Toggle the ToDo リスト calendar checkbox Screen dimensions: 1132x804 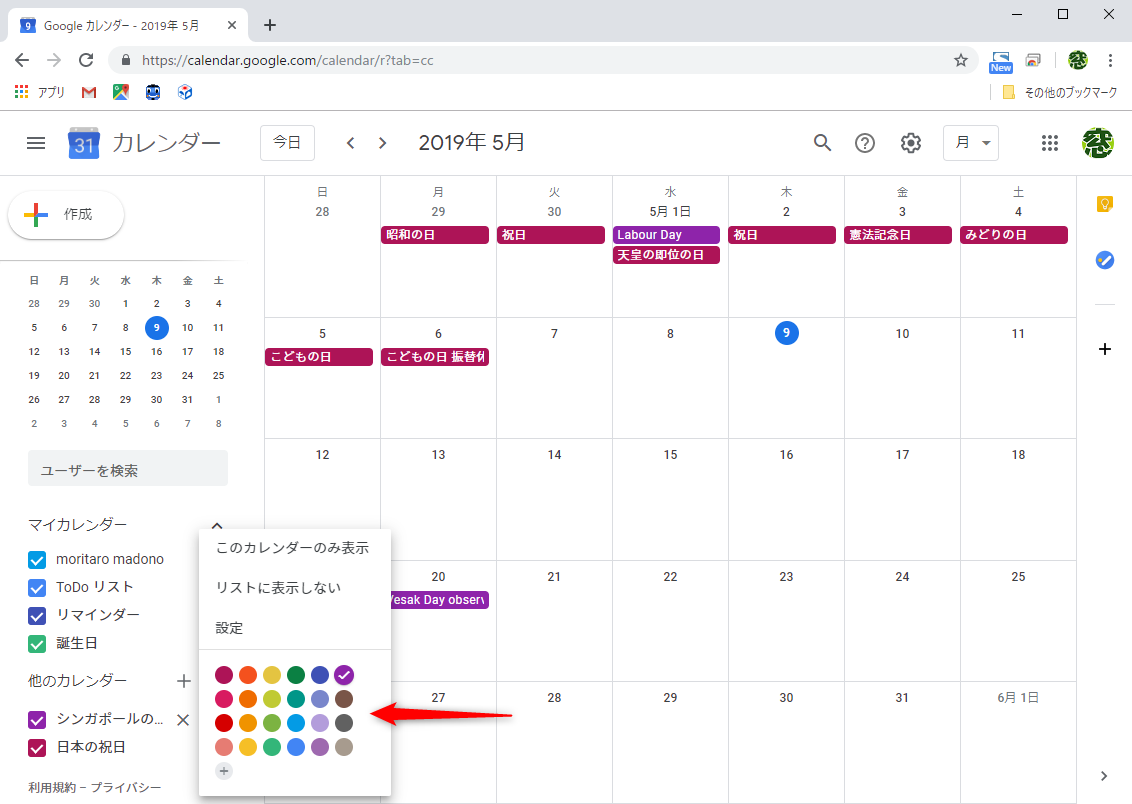pos(37,587)
